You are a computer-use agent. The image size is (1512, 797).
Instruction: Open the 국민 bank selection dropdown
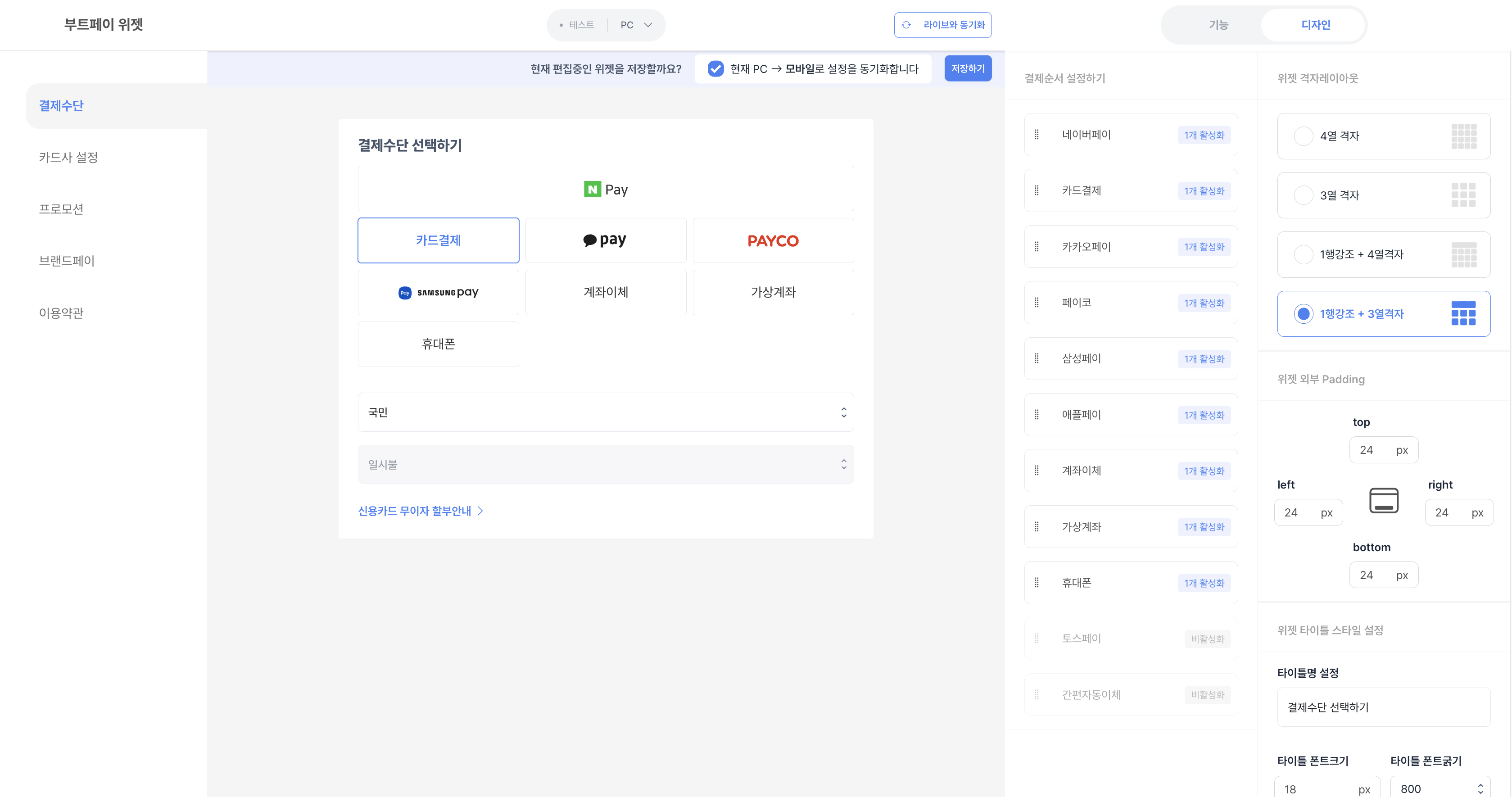pos(606,412)
